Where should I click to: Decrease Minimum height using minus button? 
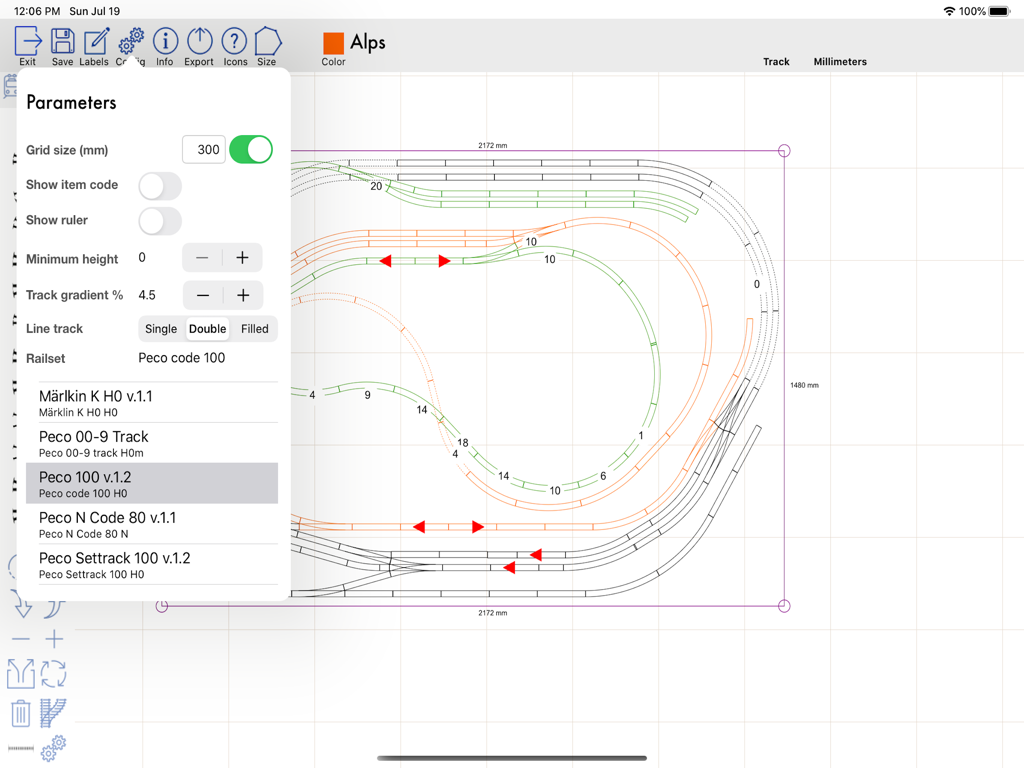click(201, 257)
